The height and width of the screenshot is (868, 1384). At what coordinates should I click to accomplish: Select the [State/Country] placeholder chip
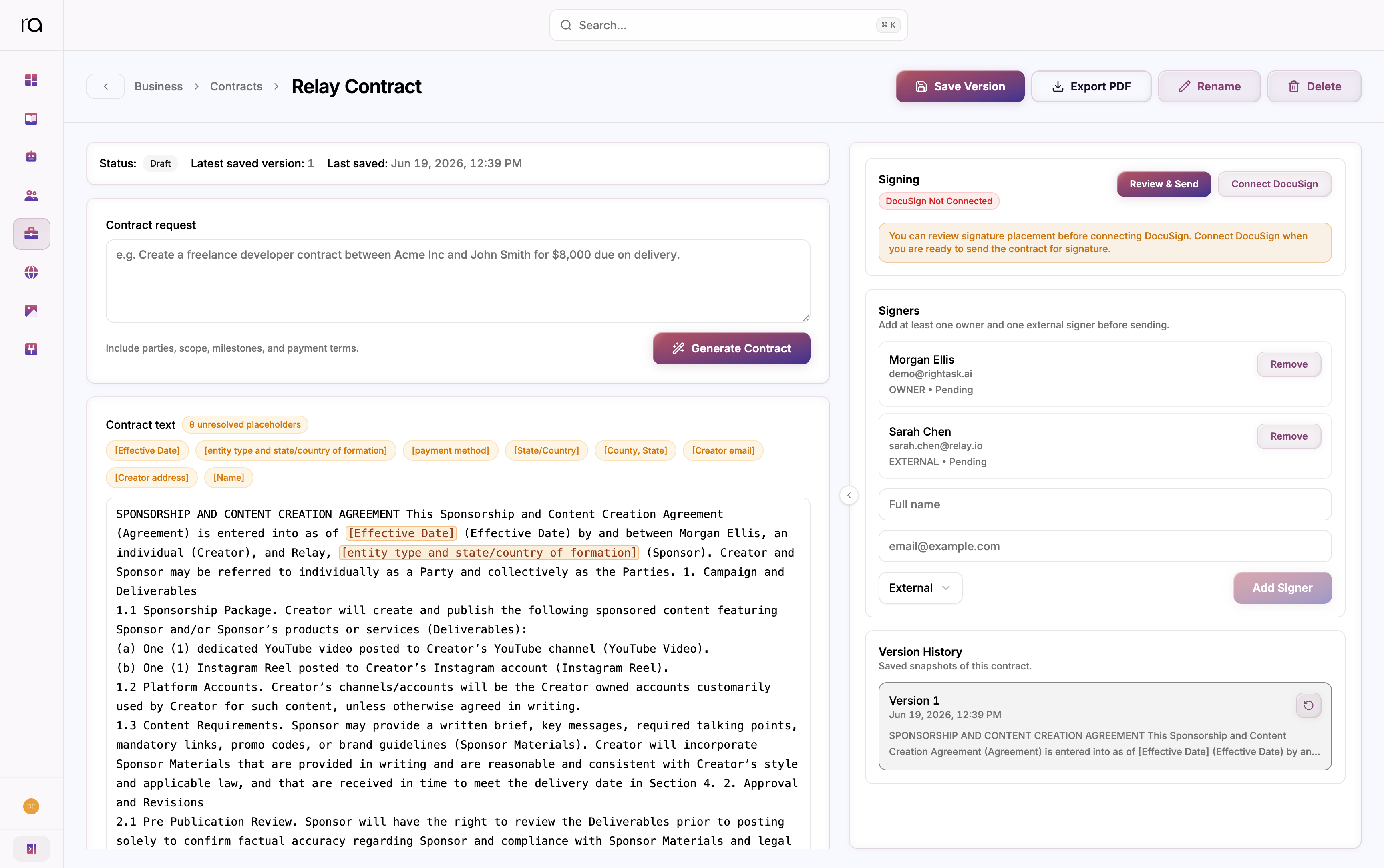pos(546,450)
